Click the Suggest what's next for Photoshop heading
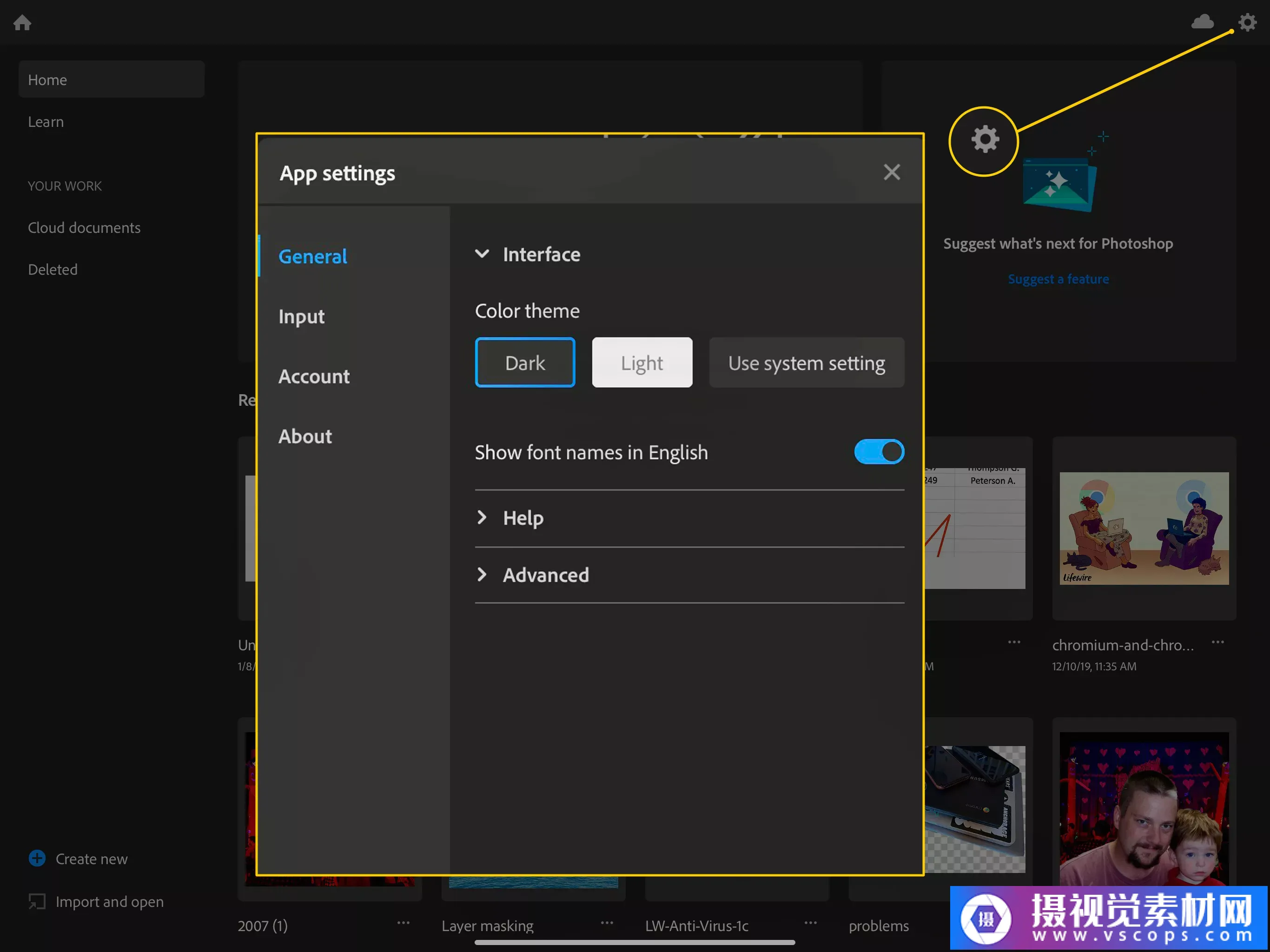This screenshot has height=952, width=1270. (1058, 244)
